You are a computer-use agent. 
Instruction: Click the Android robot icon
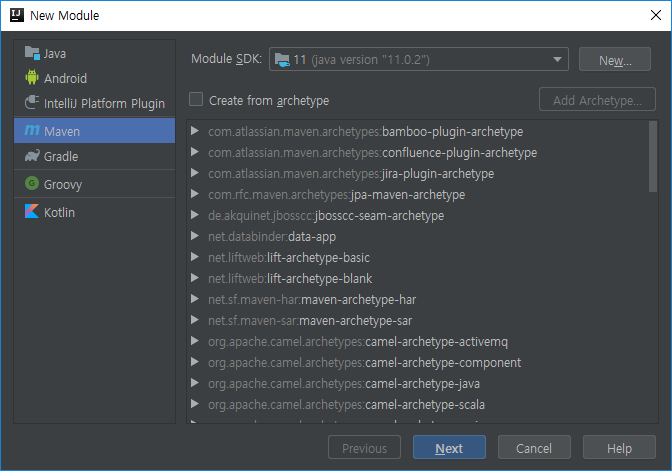coord(32,78)
